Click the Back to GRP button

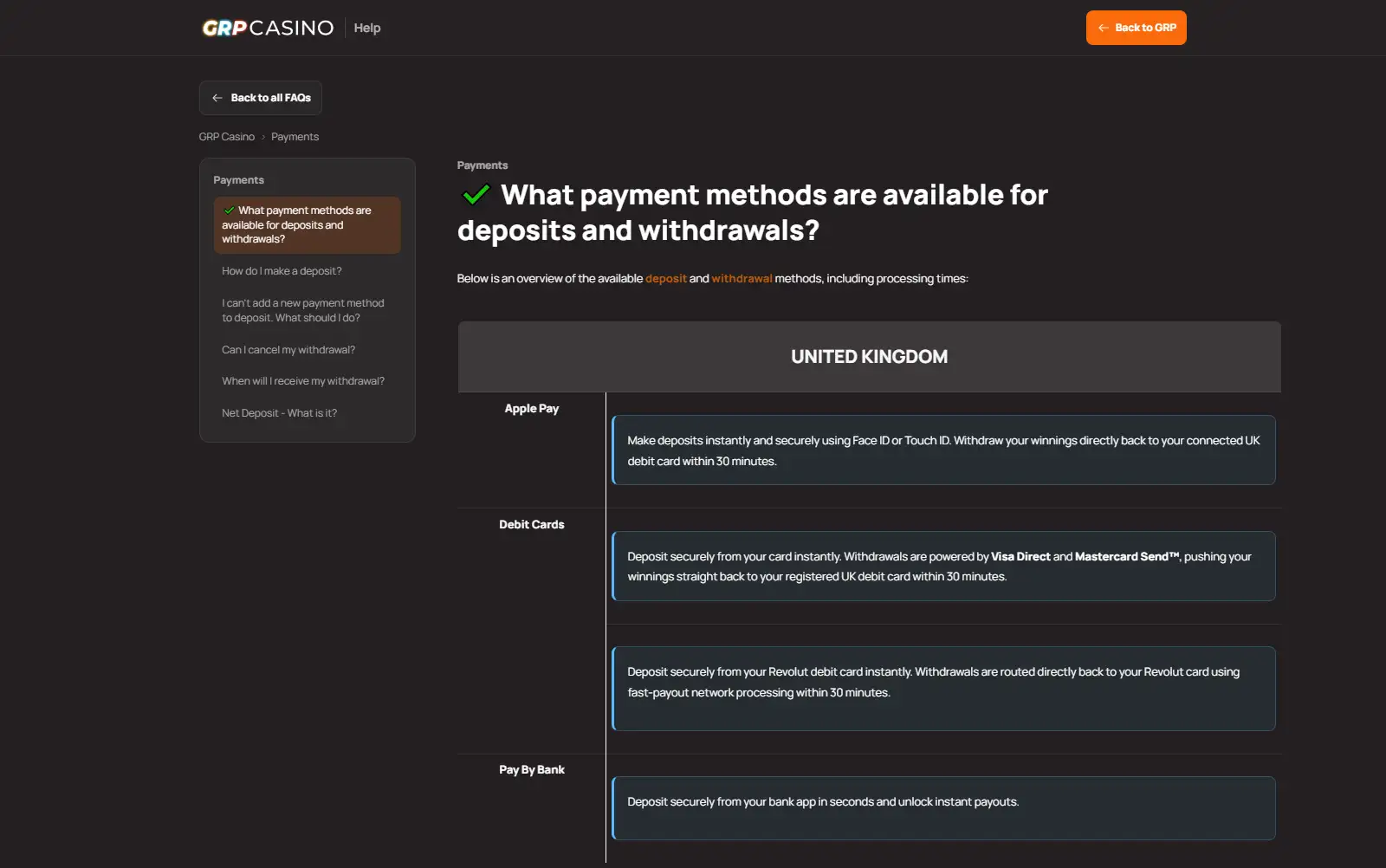click(x=1136, y=28)
